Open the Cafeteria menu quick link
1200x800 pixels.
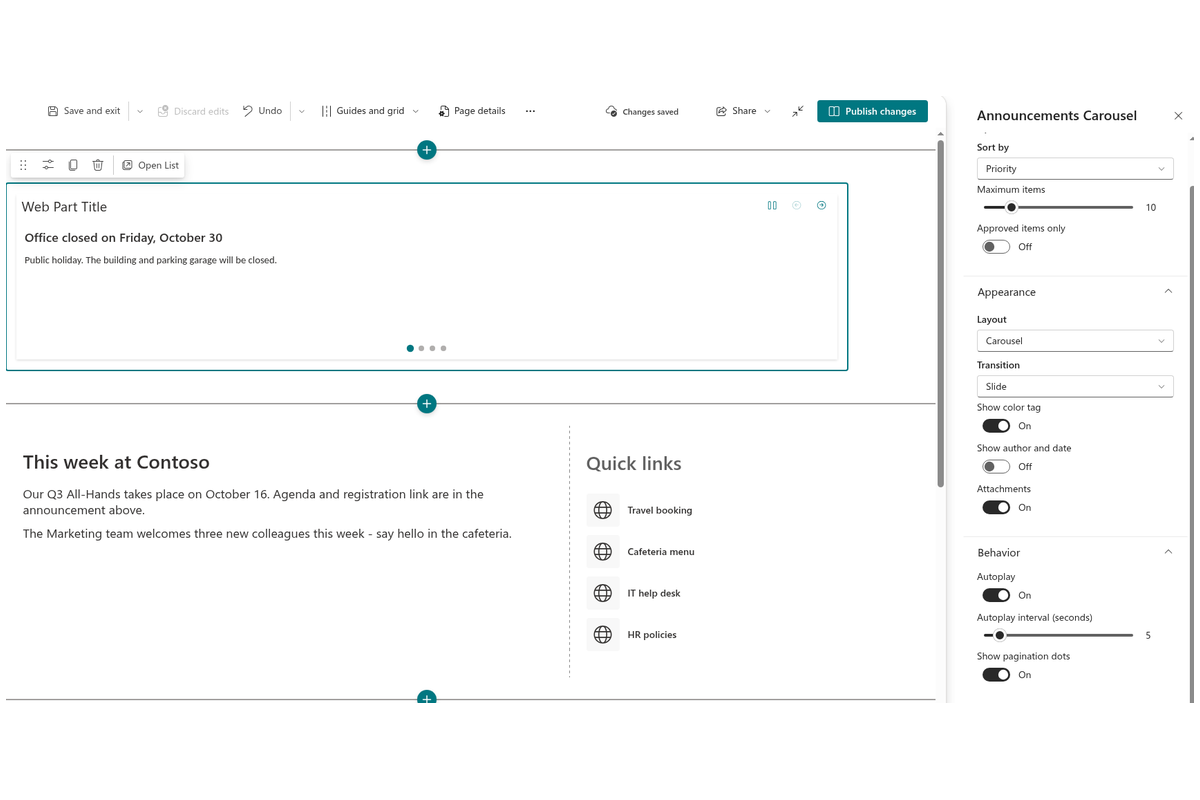[661, 552]
